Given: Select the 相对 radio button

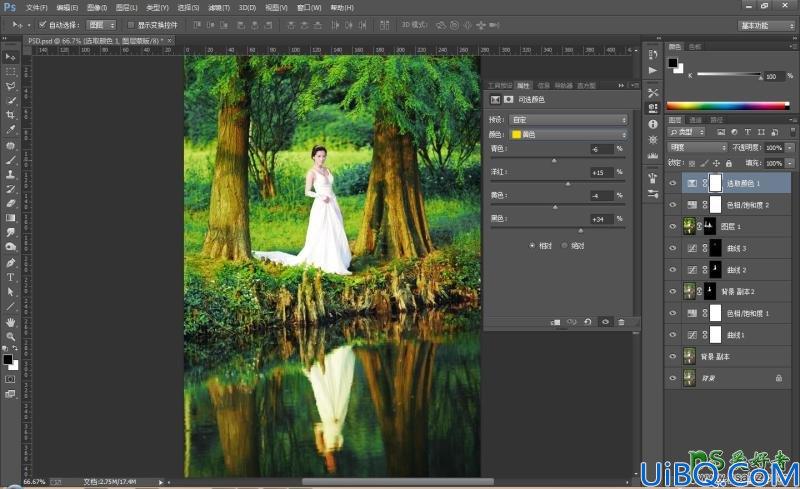Looking at the screenshot, I should 532,246.
